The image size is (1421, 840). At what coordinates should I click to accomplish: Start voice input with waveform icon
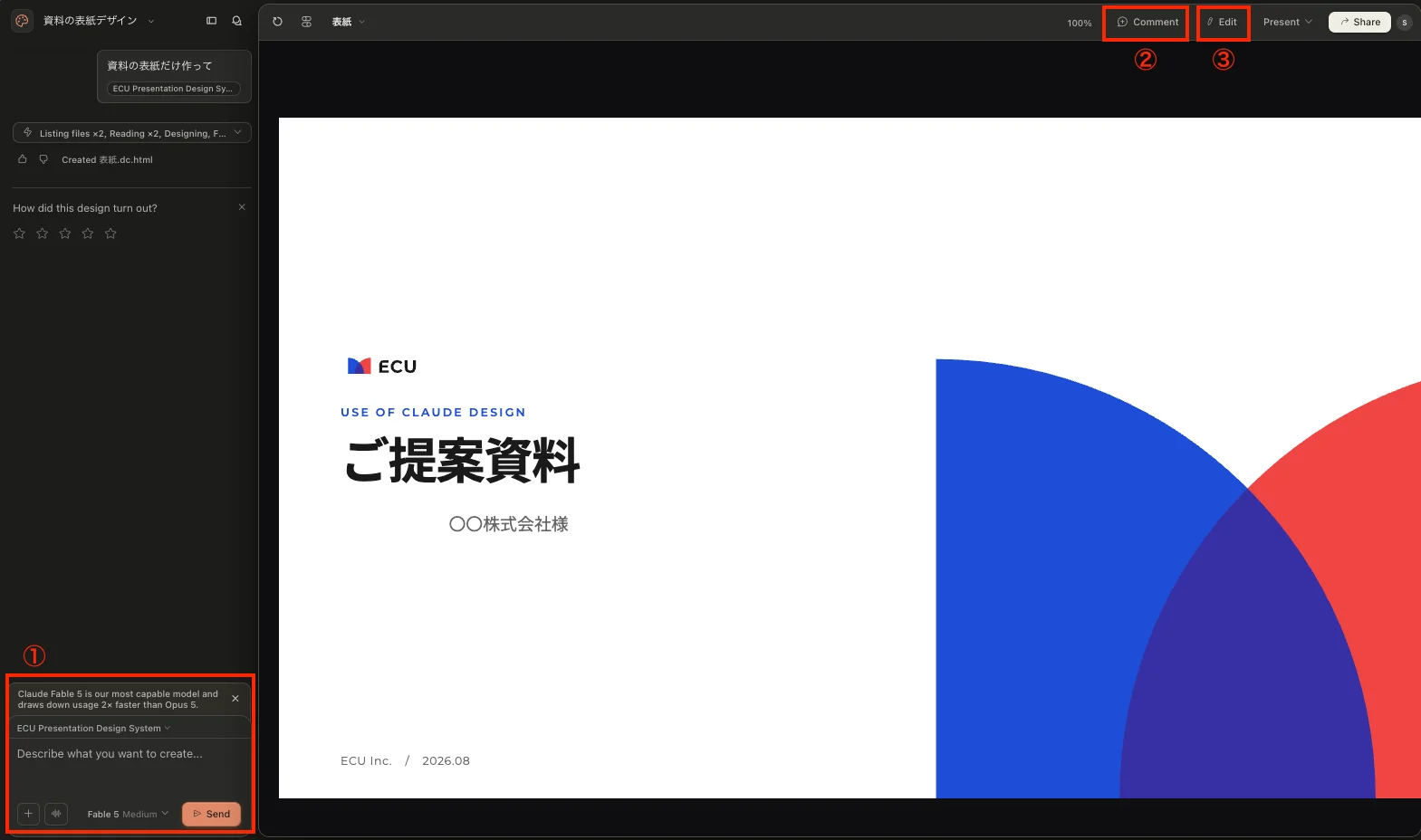56,814
